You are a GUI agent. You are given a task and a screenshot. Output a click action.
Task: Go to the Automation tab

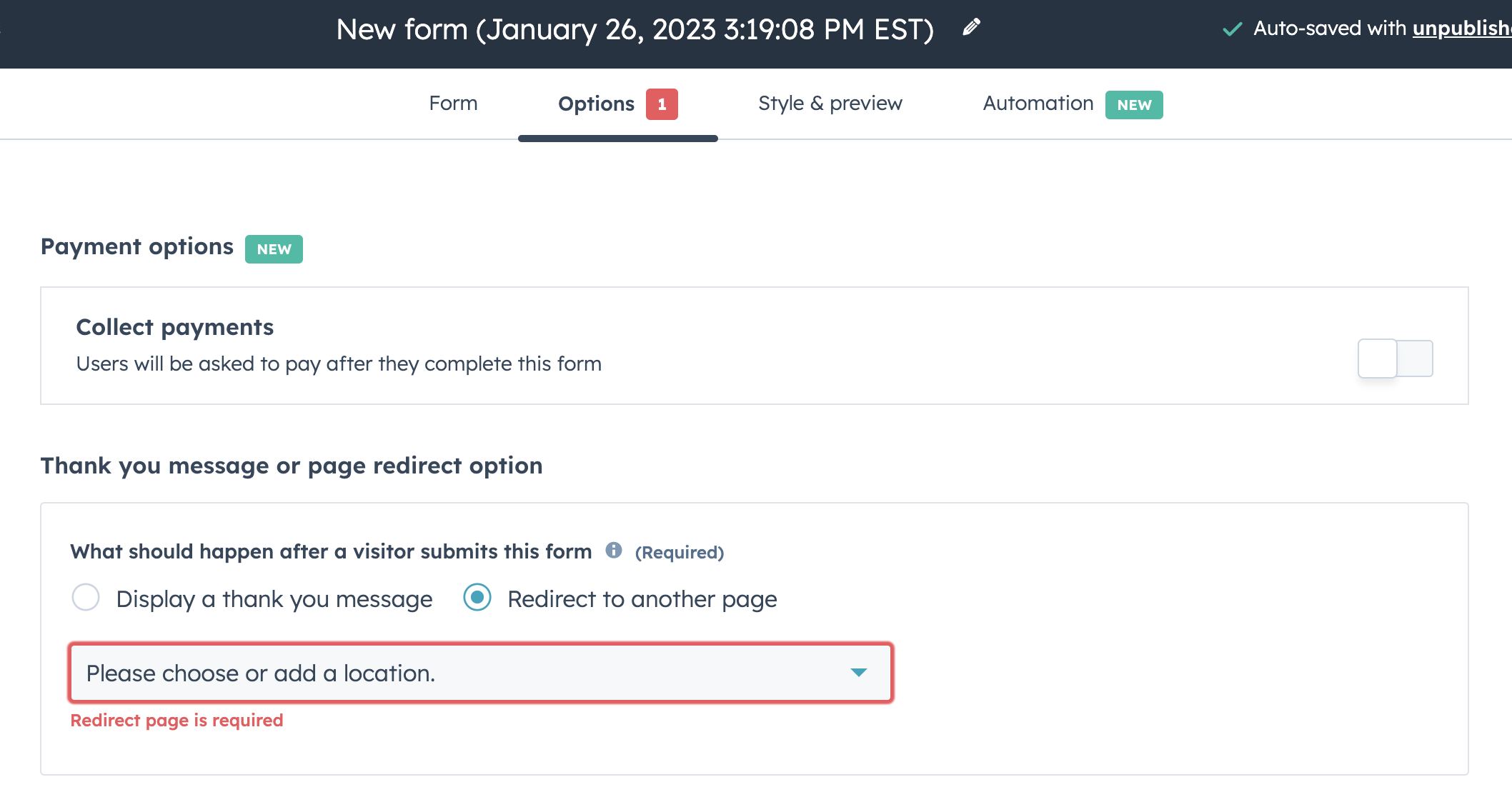coord(1038,104)
